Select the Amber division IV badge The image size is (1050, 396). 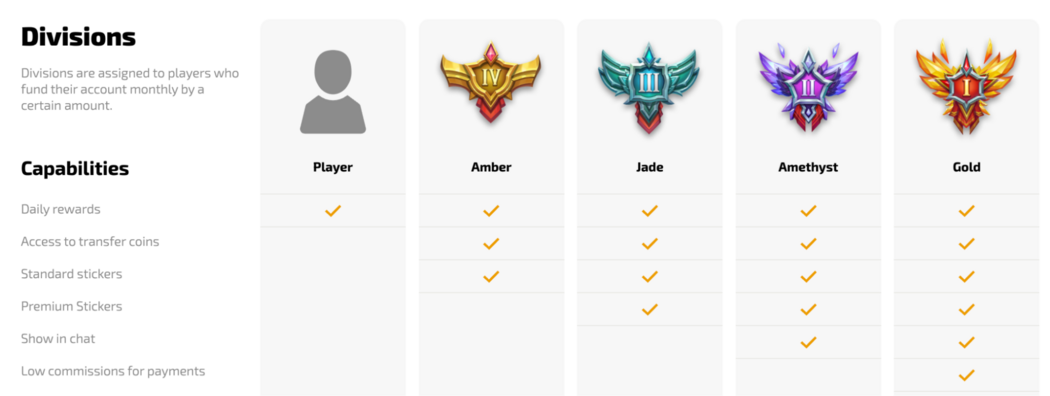491,83
